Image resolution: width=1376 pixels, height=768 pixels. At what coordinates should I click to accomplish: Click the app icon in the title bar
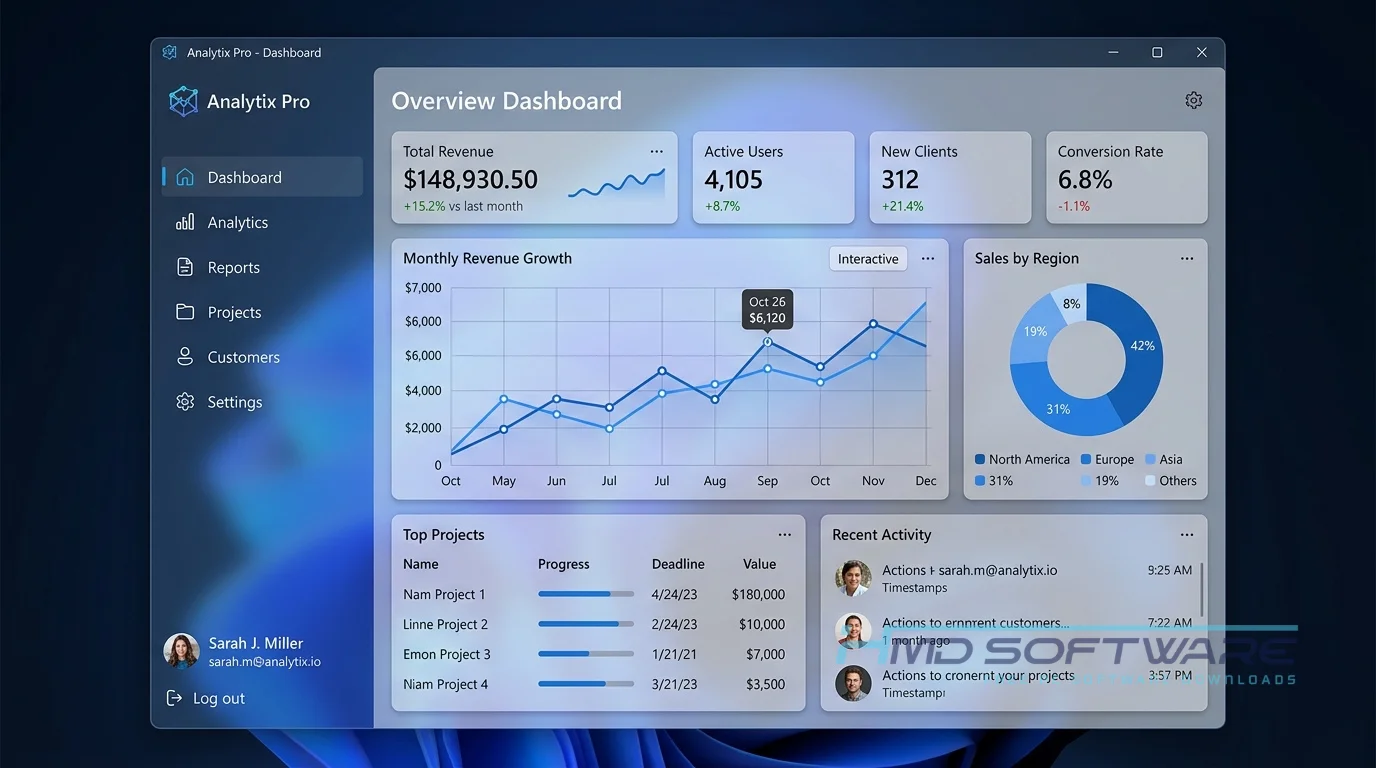click(x=170, y=52)
